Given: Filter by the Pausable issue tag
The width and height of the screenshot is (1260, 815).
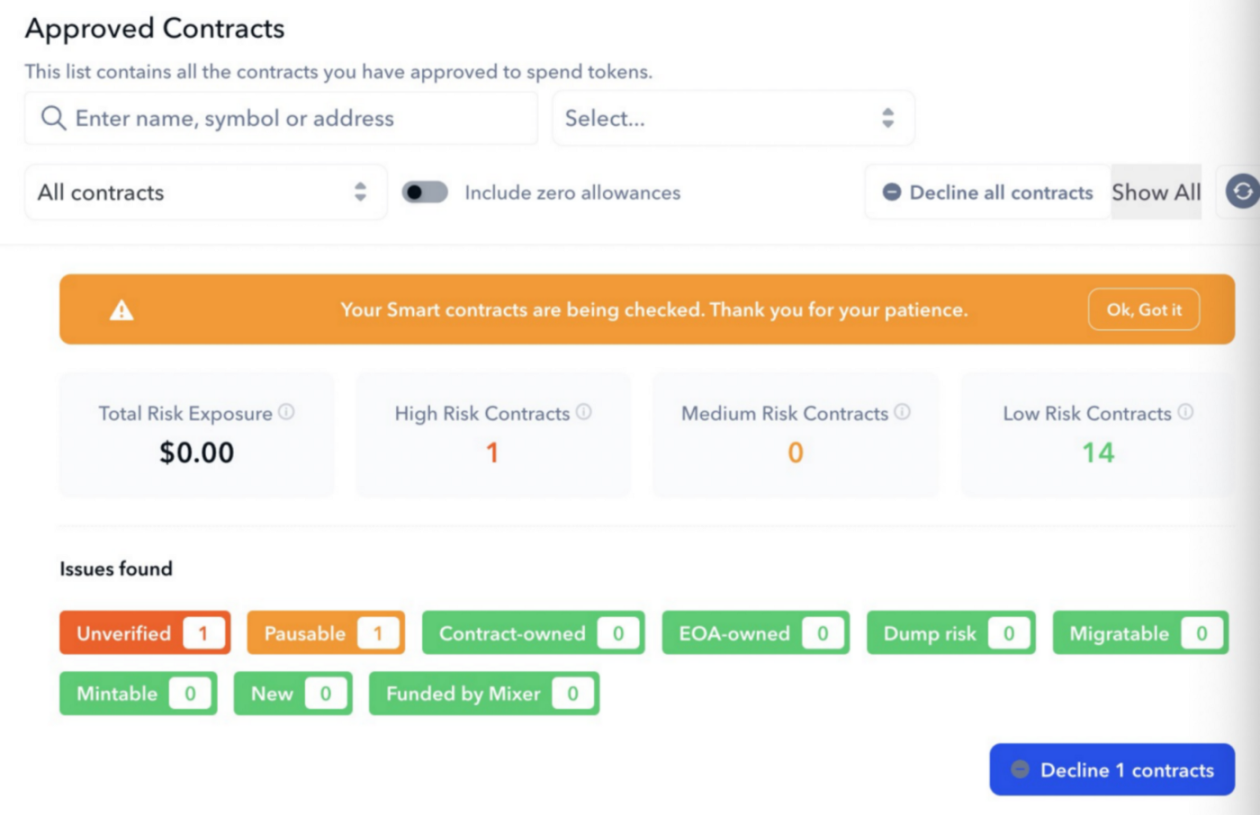Looking at the screenshot, I should tap(325, 633).
